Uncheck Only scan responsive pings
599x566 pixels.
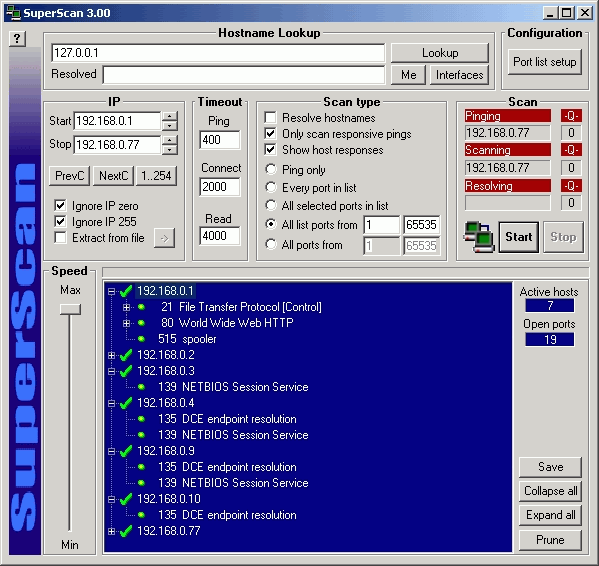point(270,134)
